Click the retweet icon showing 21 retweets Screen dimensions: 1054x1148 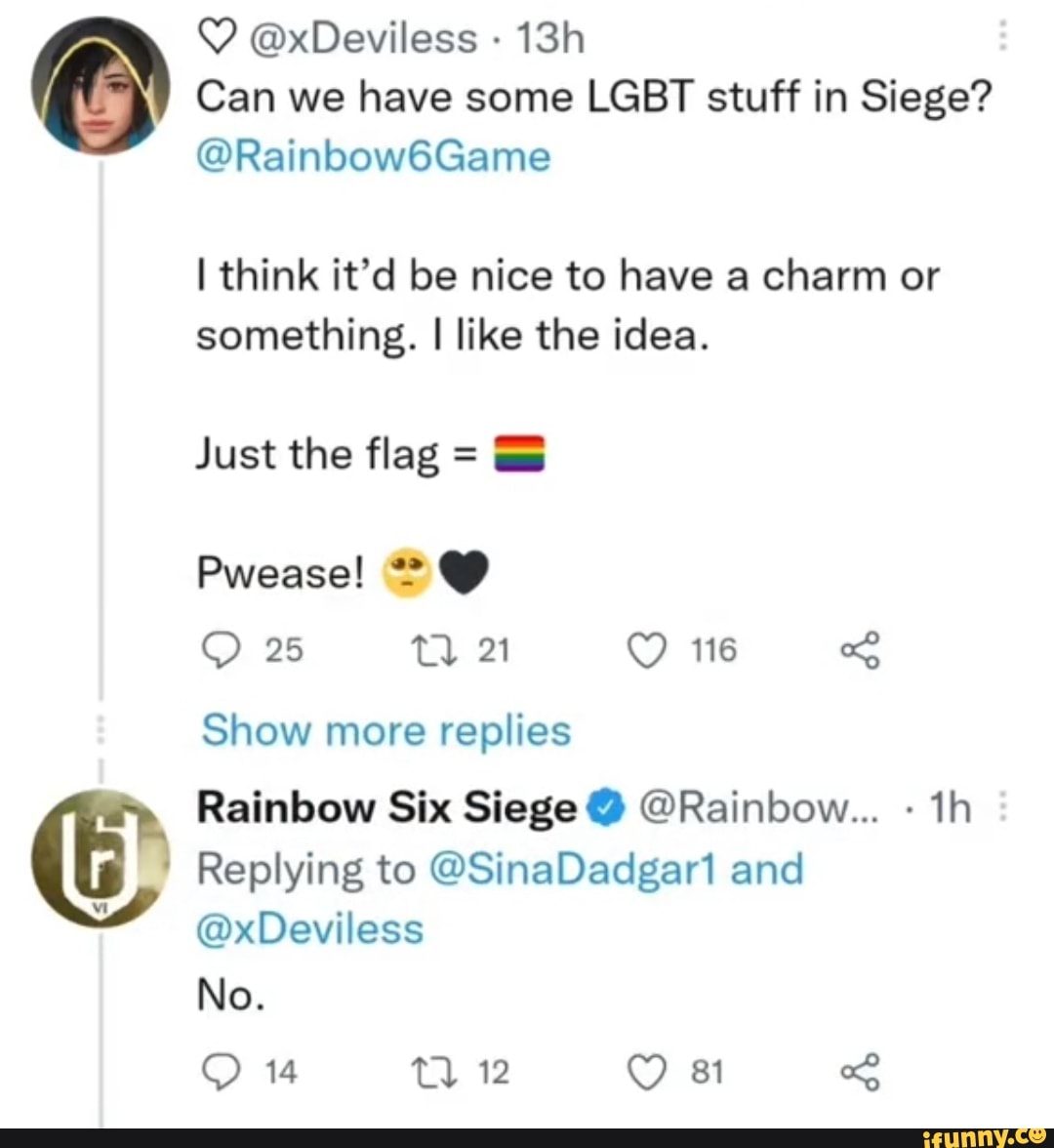tap(435, 649)
